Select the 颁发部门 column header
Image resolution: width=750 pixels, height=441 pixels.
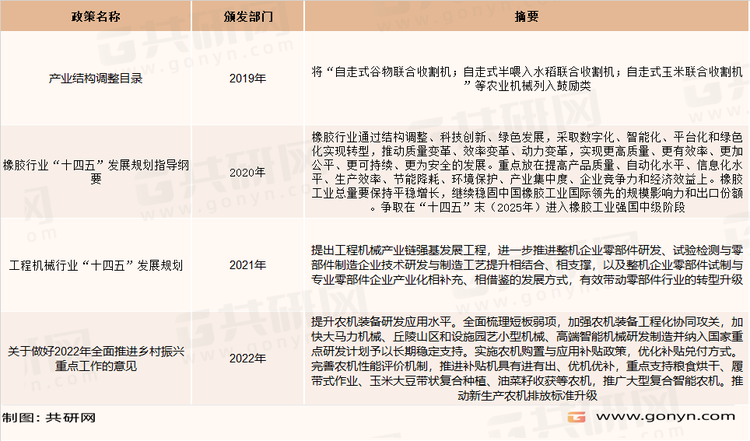[242, 19]
